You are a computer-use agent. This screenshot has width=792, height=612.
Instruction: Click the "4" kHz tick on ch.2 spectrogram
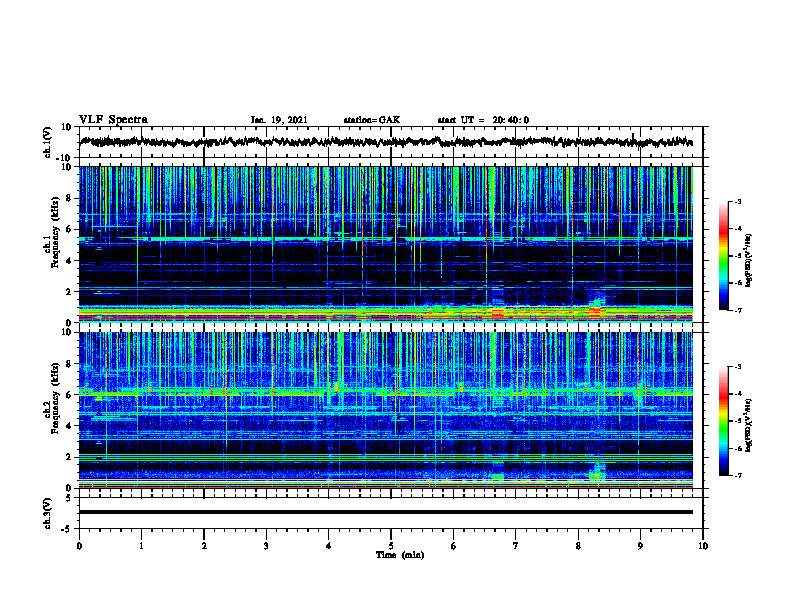coord(69,426)
